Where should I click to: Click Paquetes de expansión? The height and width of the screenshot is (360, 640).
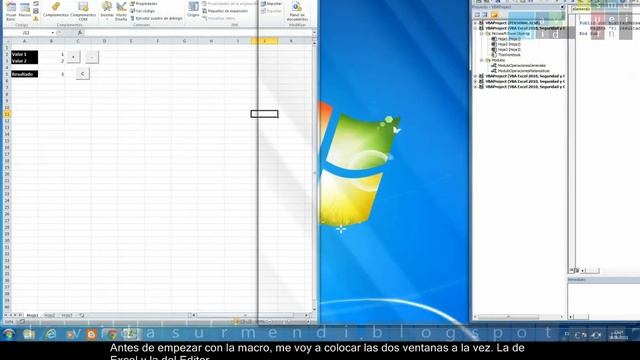(225, 11)
